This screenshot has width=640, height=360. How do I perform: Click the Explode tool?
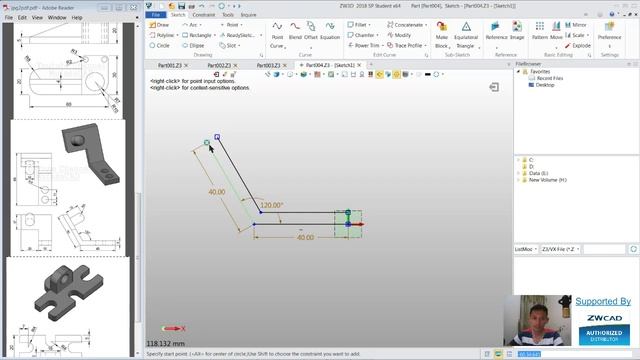pyautogui.click(x=578, y=45)
